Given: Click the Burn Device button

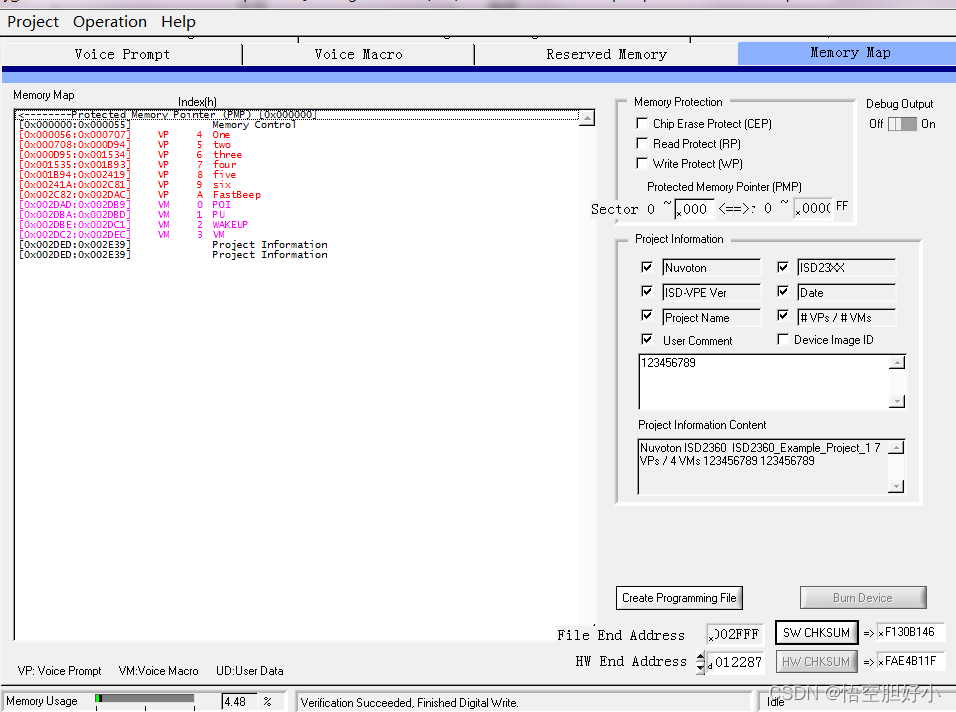Looking at the screenshot, I should (x=863, y=598).
